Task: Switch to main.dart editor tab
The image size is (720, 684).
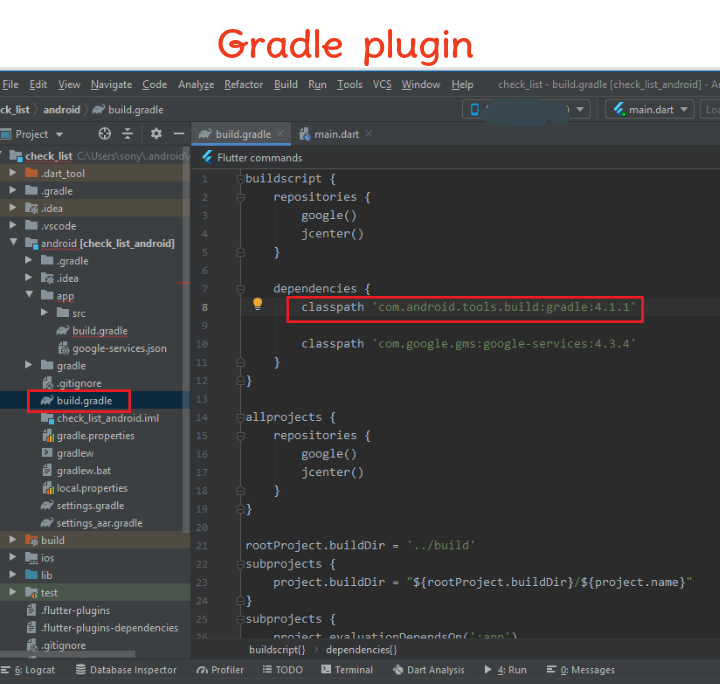Action: [336, 134]
